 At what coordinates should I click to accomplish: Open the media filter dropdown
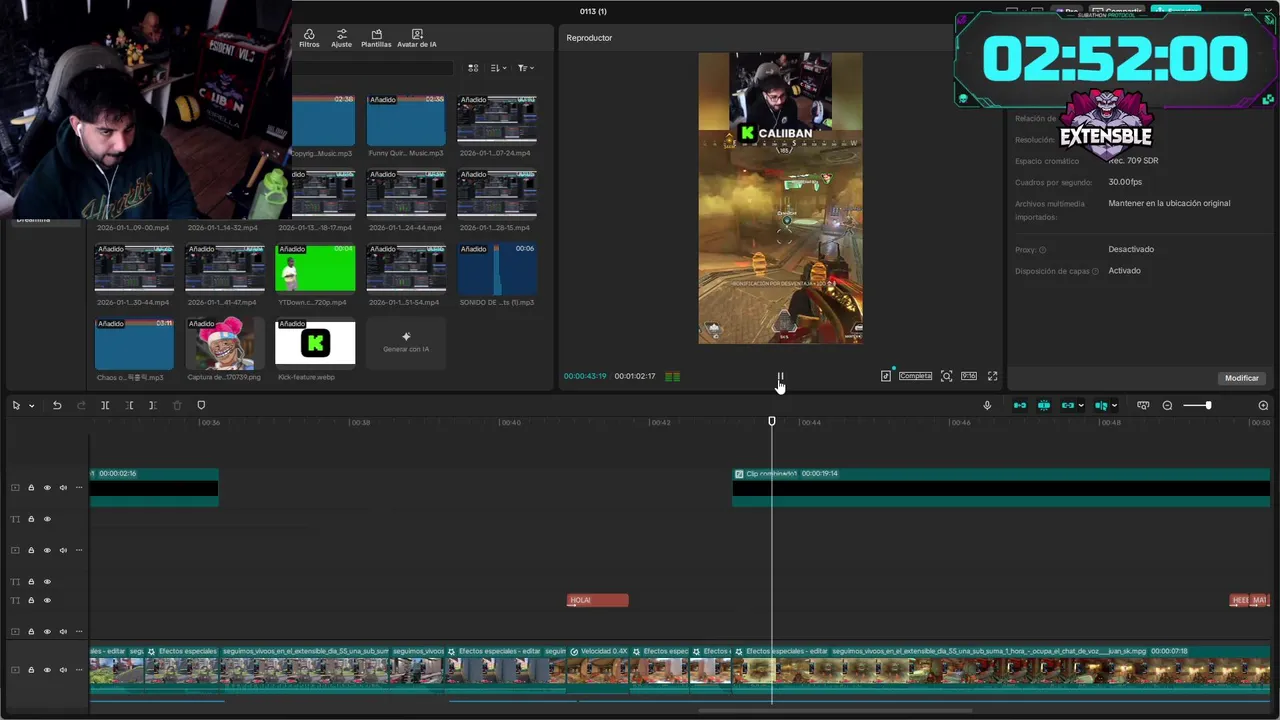coord(525,68)
